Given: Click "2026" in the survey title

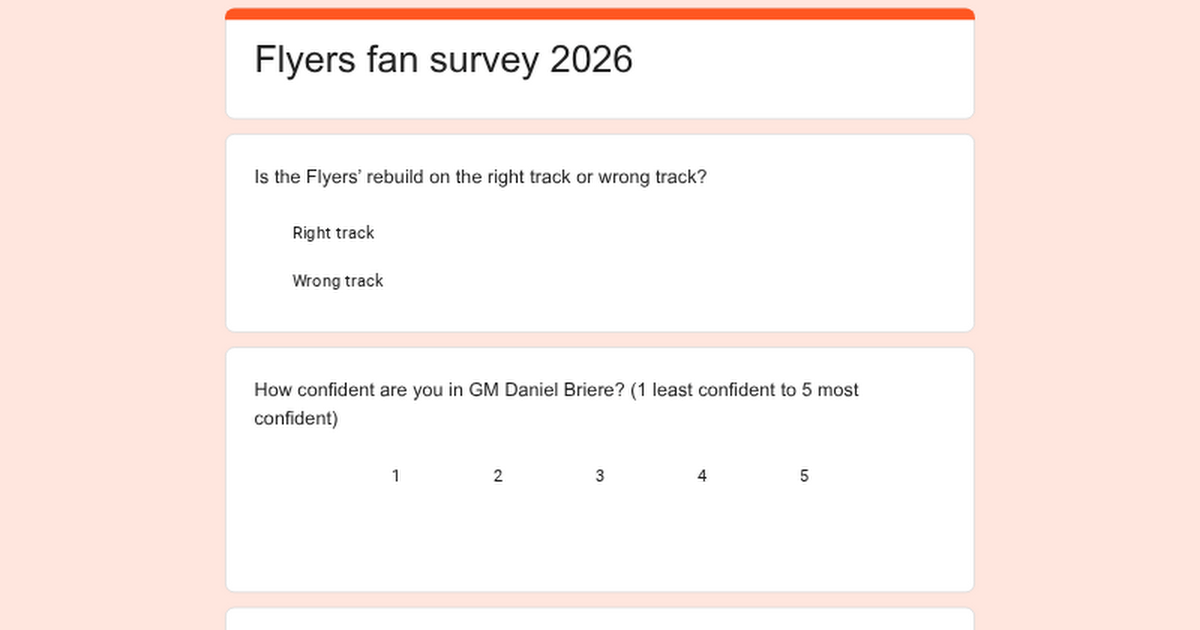Looking at the screenshot, I should coord(590,60).
